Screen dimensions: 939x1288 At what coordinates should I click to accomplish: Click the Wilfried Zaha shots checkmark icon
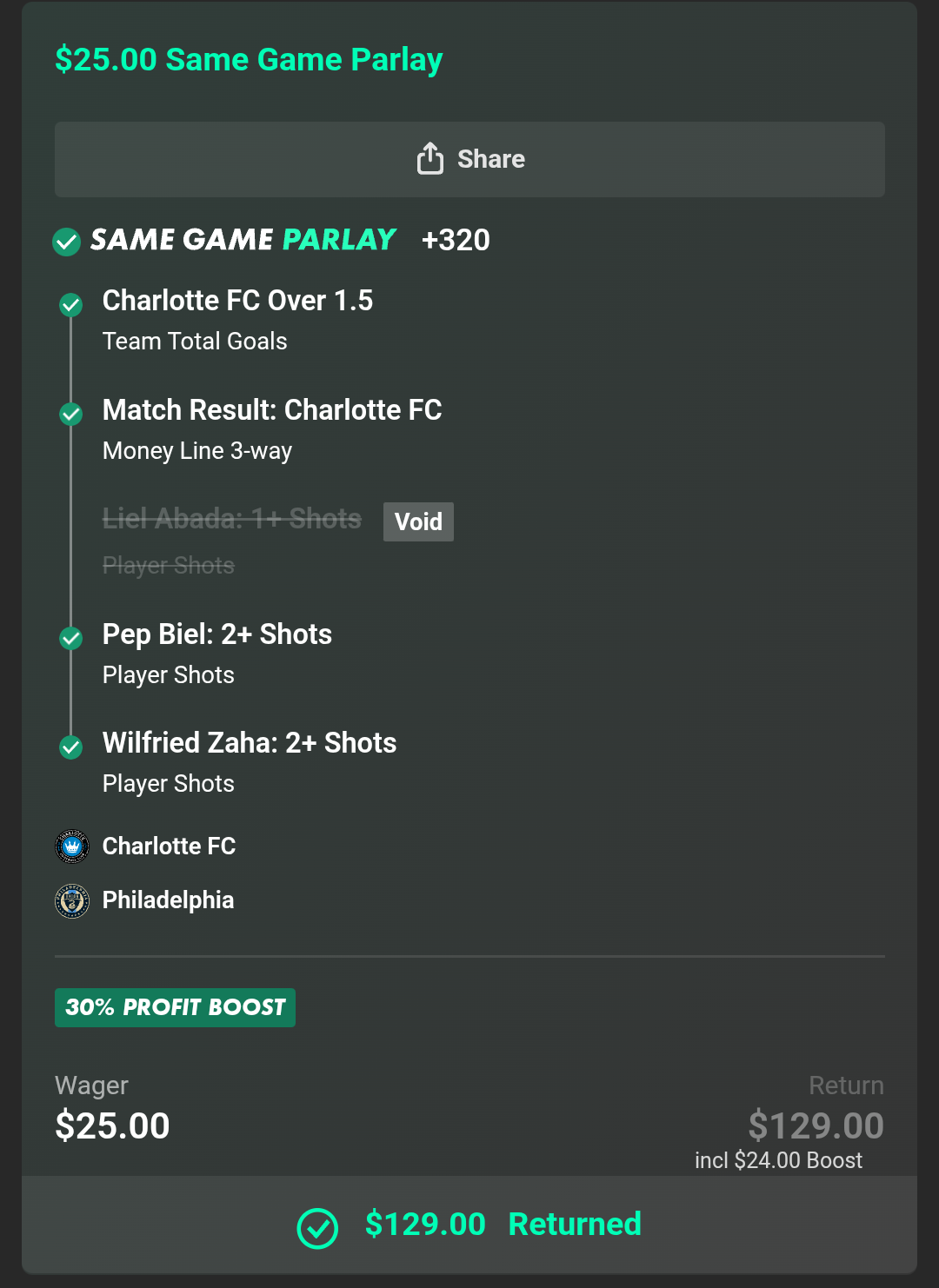pos(70,747)
